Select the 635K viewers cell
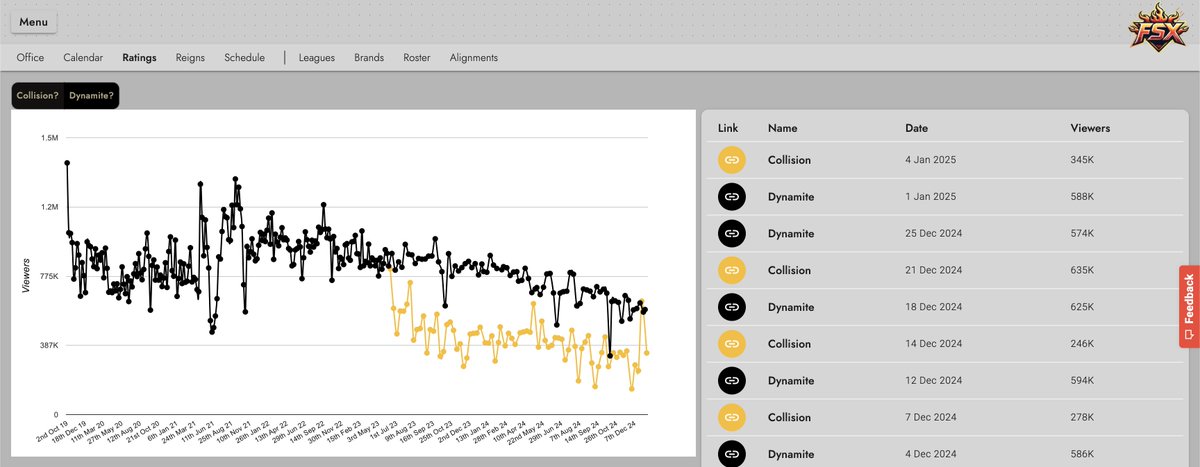The width and height of the screenshot is (1200, 467). [1082, 270]
